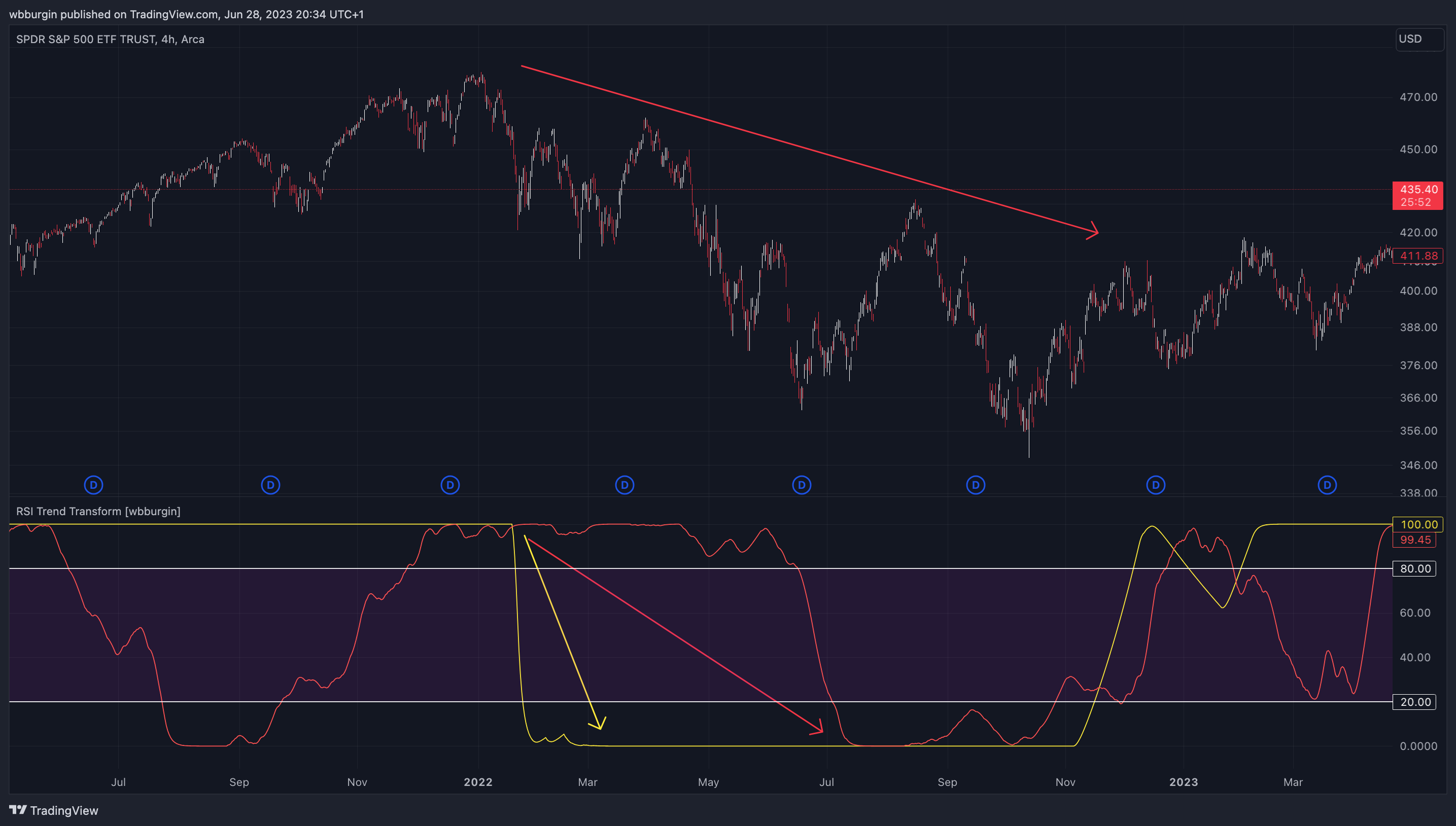Open the dividend marker for December 2022
Screen dimensions: 1456x826
coord(1156,485)
